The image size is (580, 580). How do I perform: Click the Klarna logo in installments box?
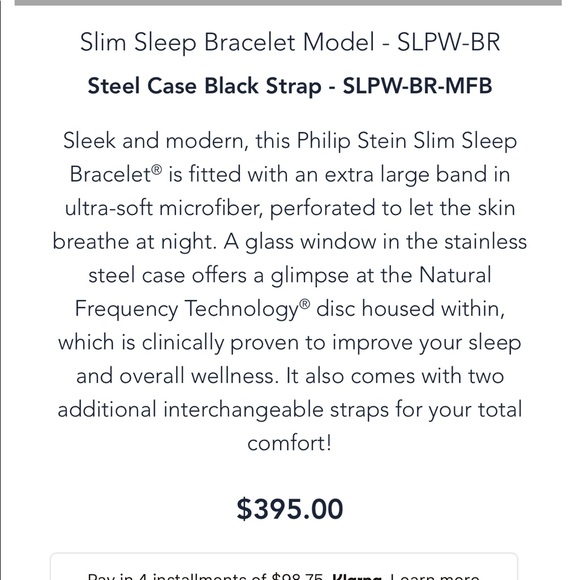pyautogui.click(x=357, y=577)
